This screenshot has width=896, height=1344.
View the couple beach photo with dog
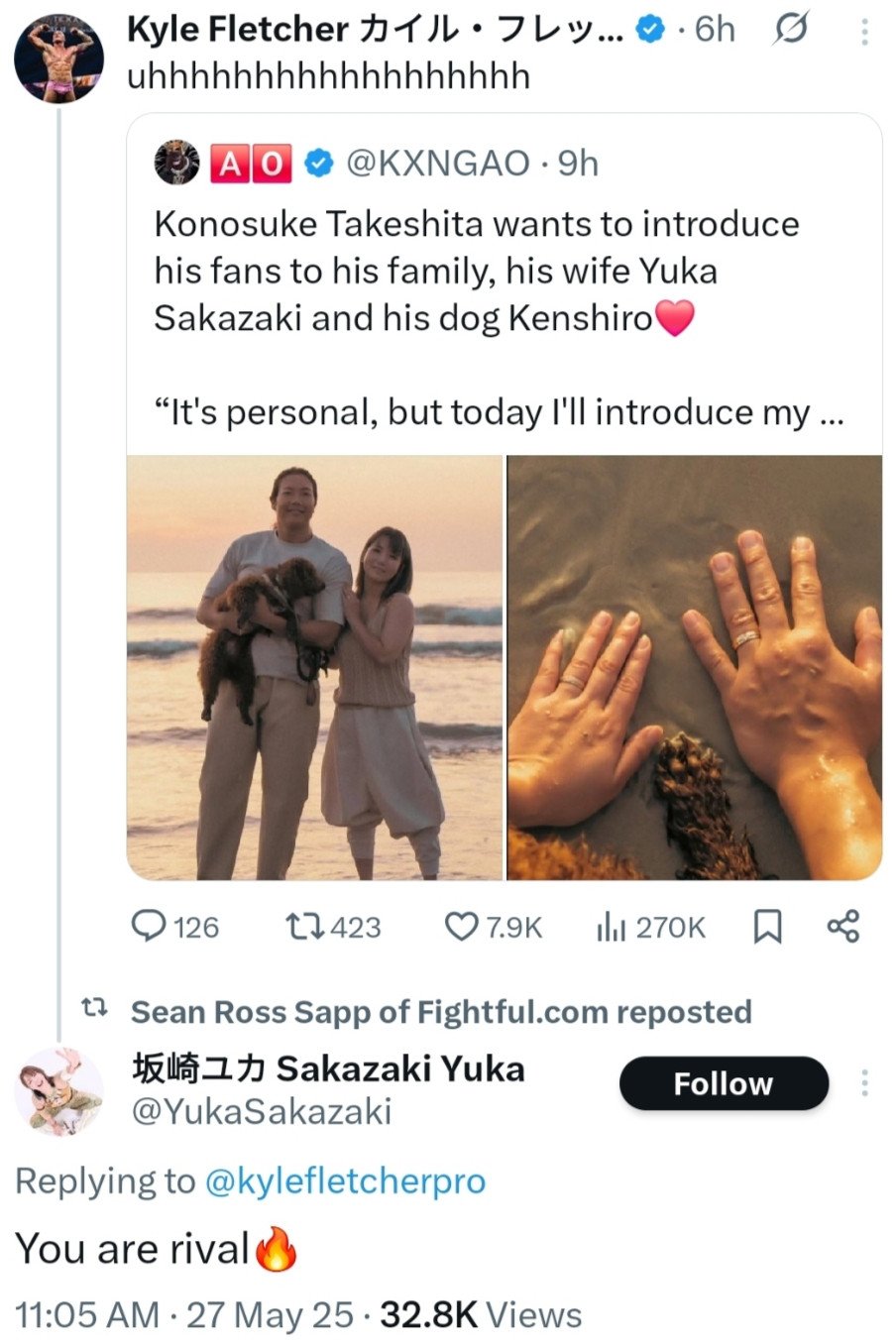click(x=315, y=667)
